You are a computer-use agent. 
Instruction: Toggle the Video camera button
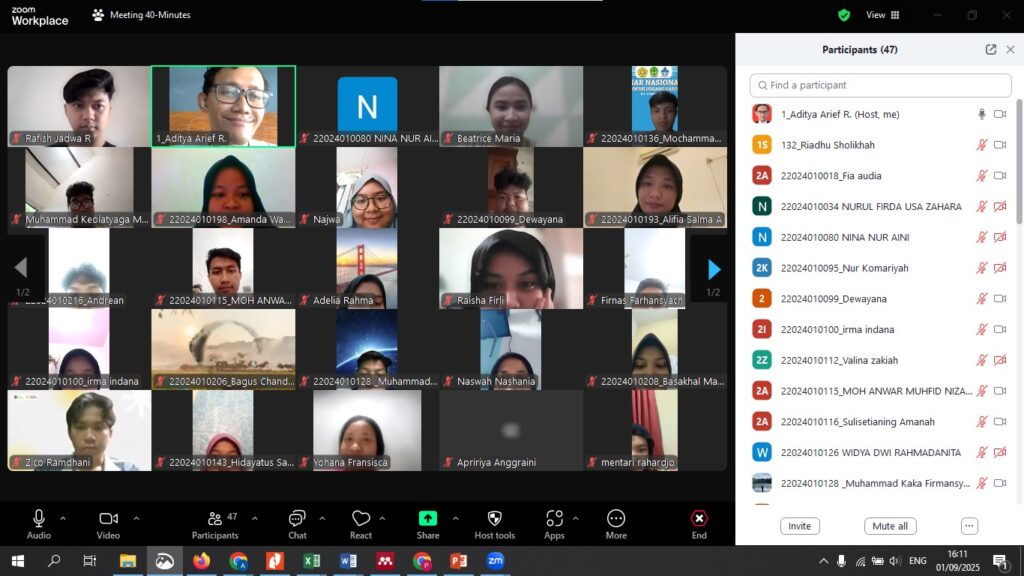tap(108, 524)
